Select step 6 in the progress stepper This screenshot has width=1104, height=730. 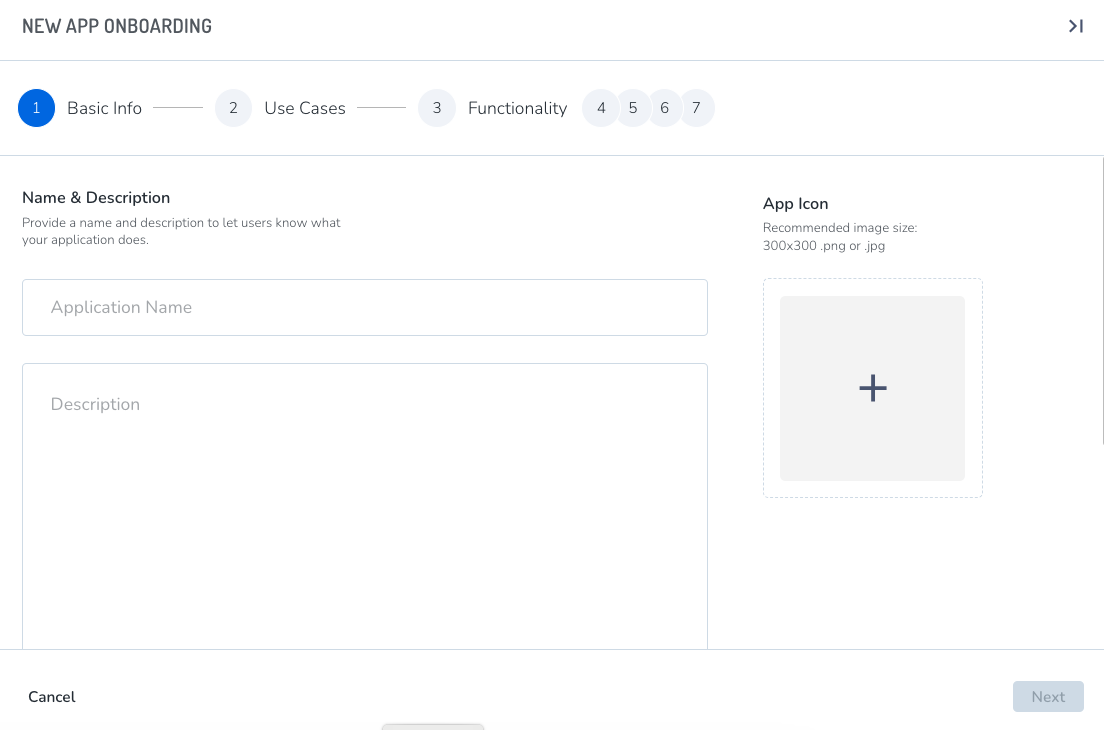665,108
